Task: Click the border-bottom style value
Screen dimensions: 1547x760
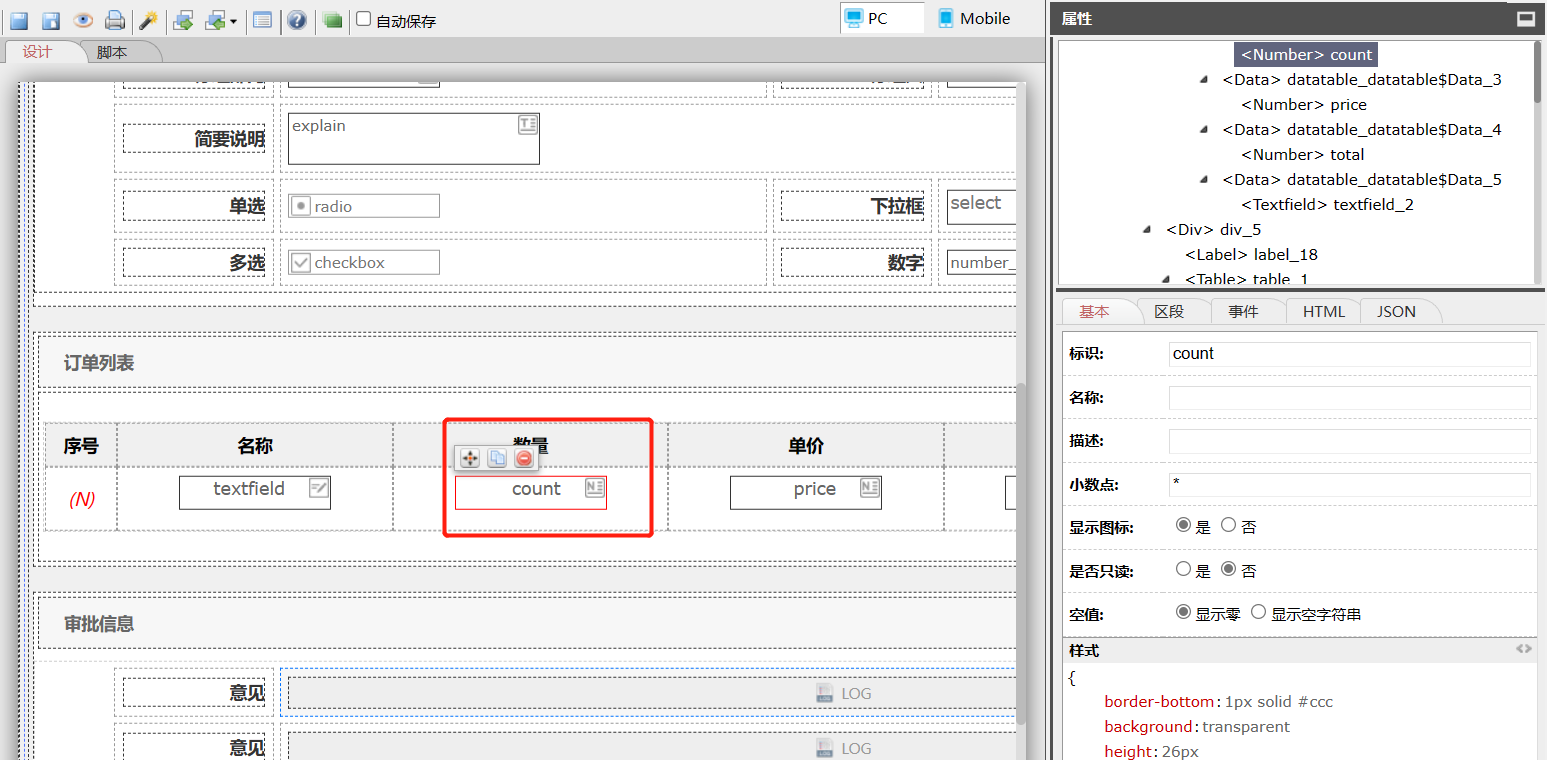Action: click(x=1279, y=702)
